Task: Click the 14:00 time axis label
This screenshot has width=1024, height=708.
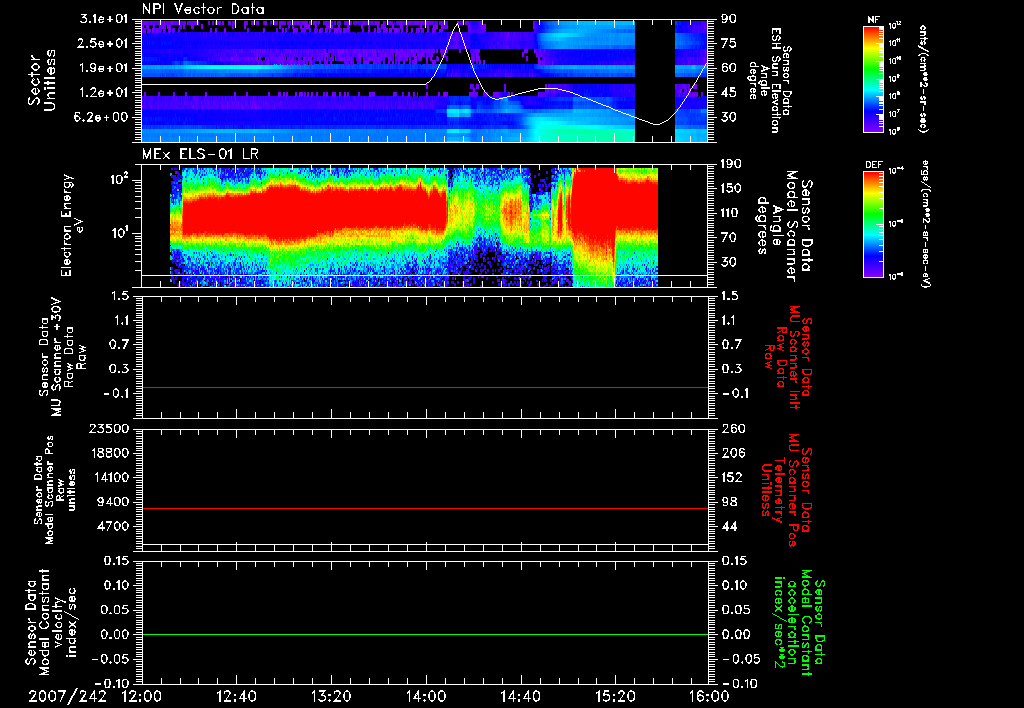Action: pyautogui.click(x=426, y=696)
